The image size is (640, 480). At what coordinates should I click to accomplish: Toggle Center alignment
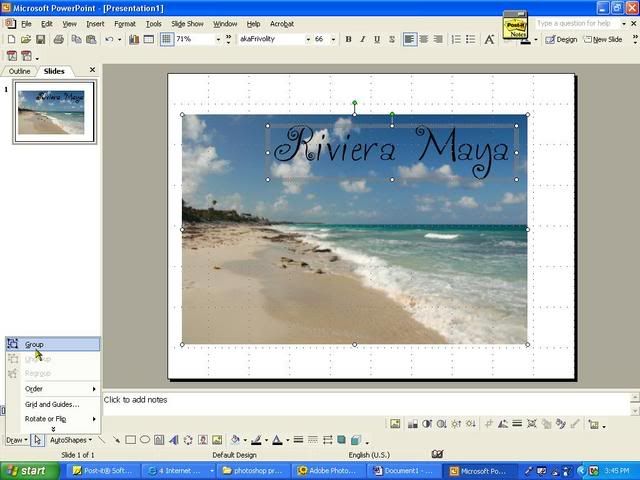(424, 39)
